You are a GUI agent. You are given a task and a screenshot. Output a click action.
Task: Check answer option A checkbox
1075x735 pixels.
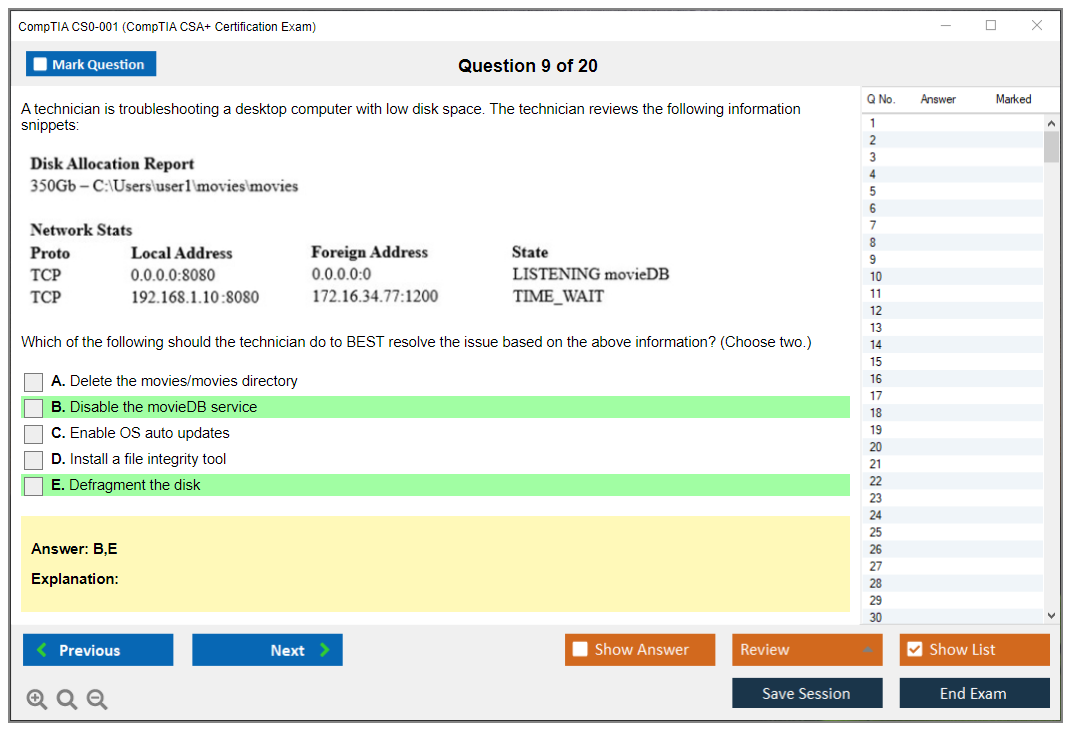tap(34, 382)
